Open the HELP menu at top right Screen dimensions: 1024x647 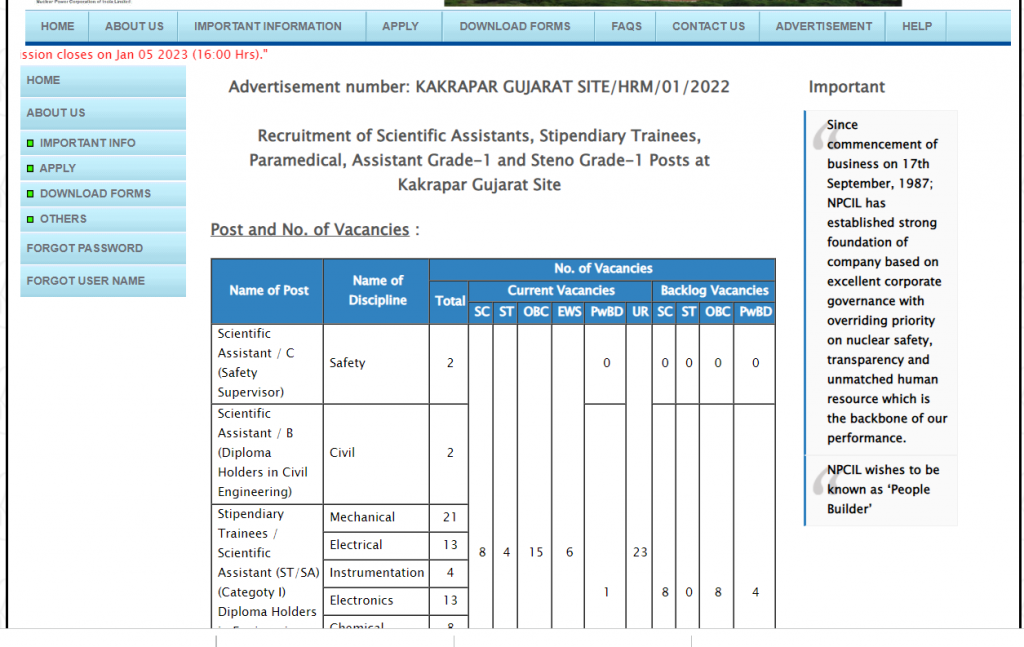click(915, 26)
